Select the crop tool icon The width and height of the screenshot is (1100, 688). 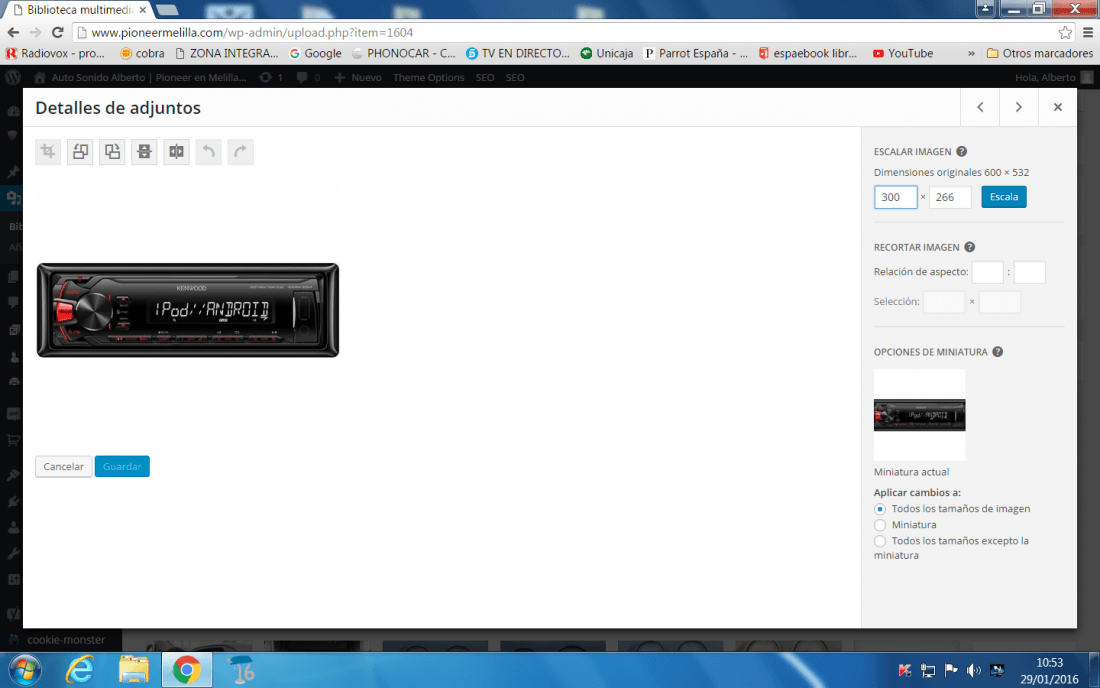click(48, 151)
